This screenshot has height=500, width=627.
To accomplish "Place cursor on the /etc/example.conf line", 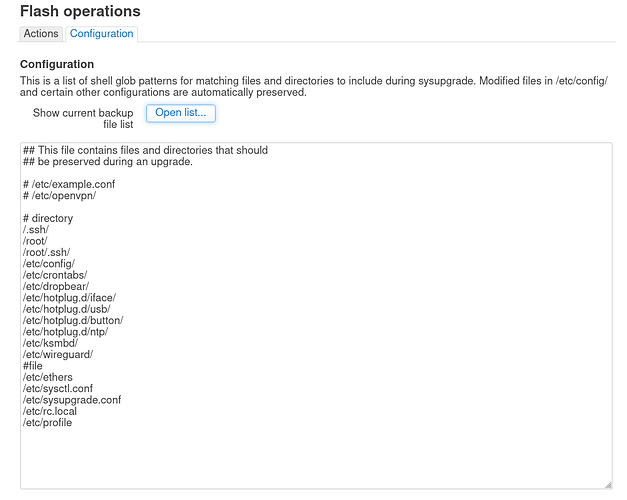I will click(x=69, y=184).
